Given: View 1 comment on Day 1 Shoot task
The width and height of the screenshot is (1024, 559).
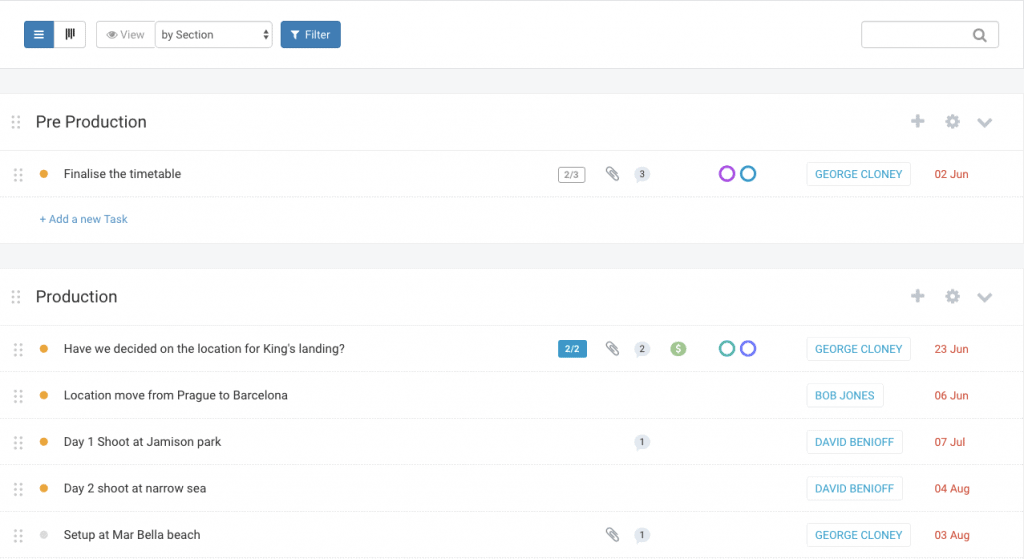Looking at the screenshot, I should coord(642,442).
